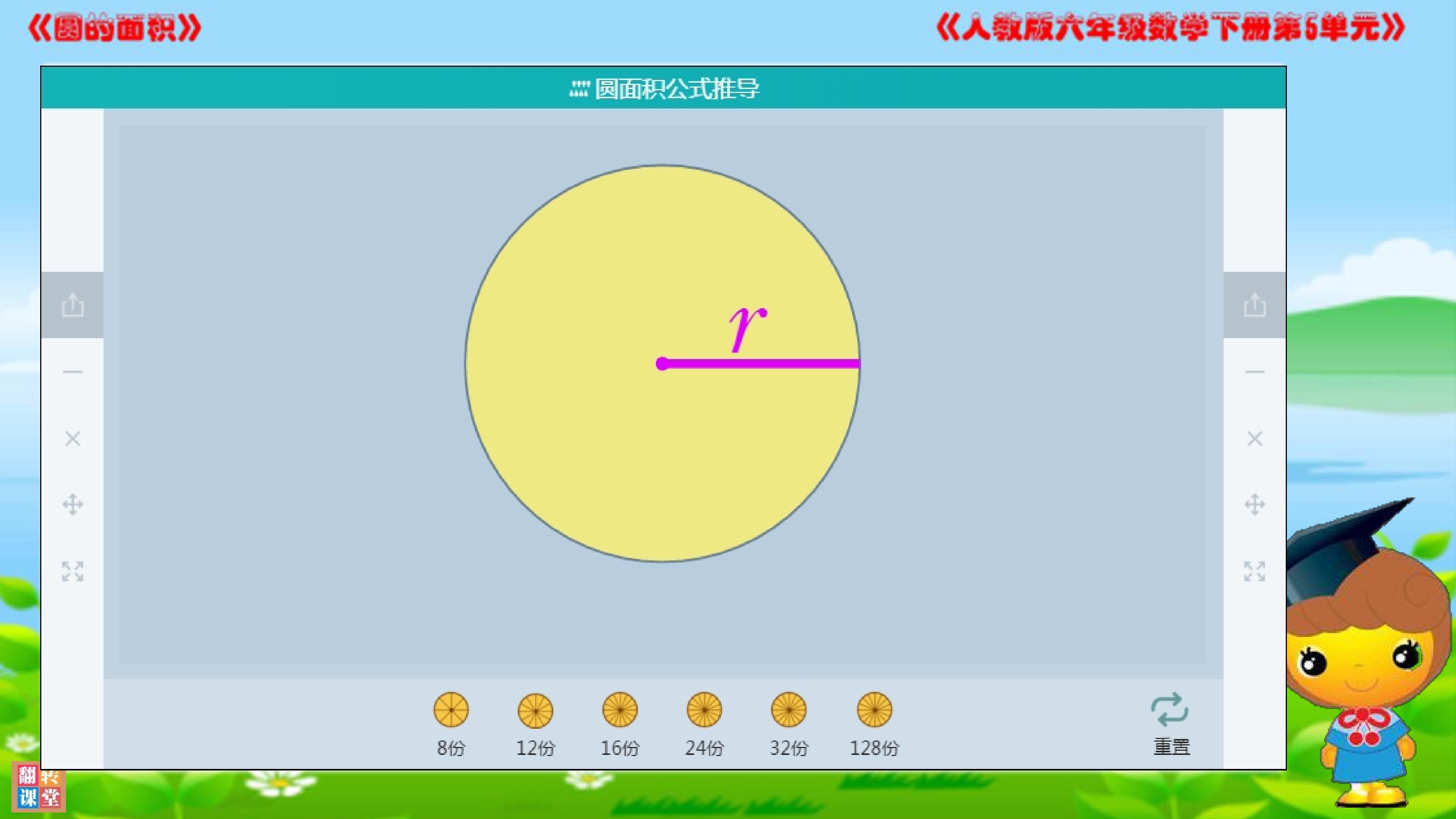Click the left sidebar share icon
Image resolution: width=1456 pixels, height=819 pixels.
tap(73, 305)
